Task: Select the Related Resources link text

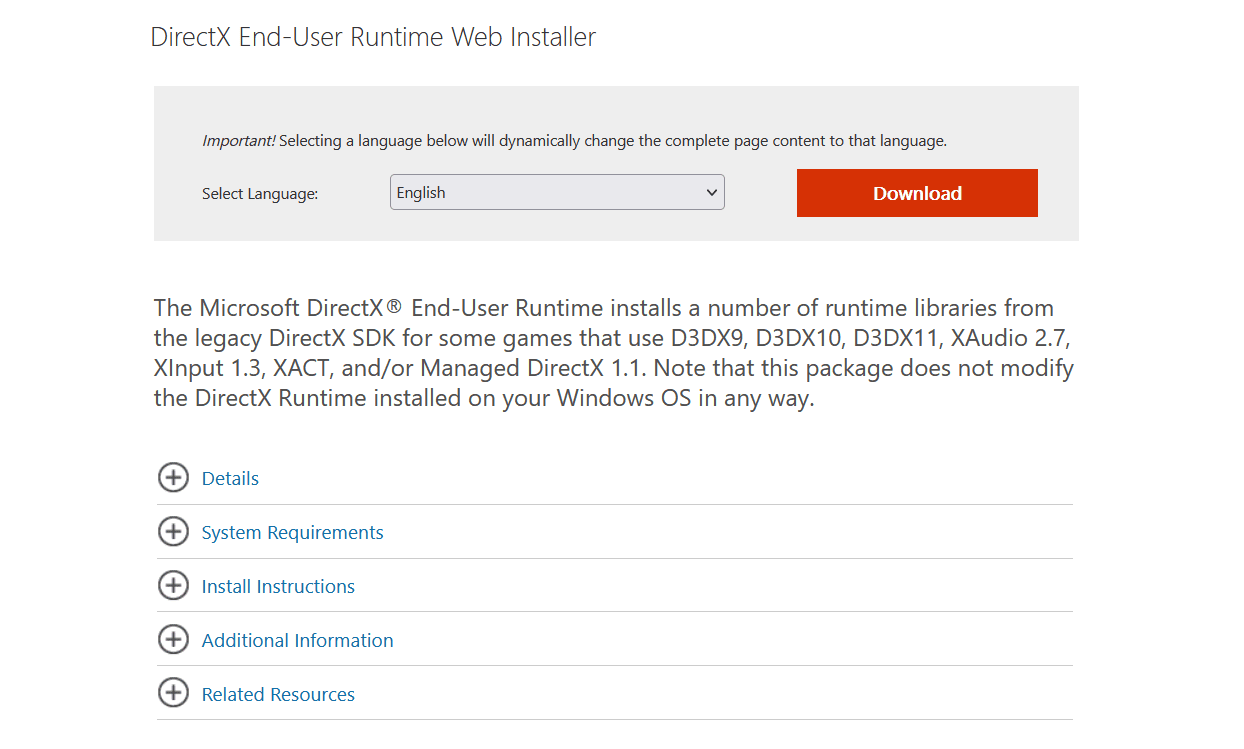Action: click(x=278, y=695)
